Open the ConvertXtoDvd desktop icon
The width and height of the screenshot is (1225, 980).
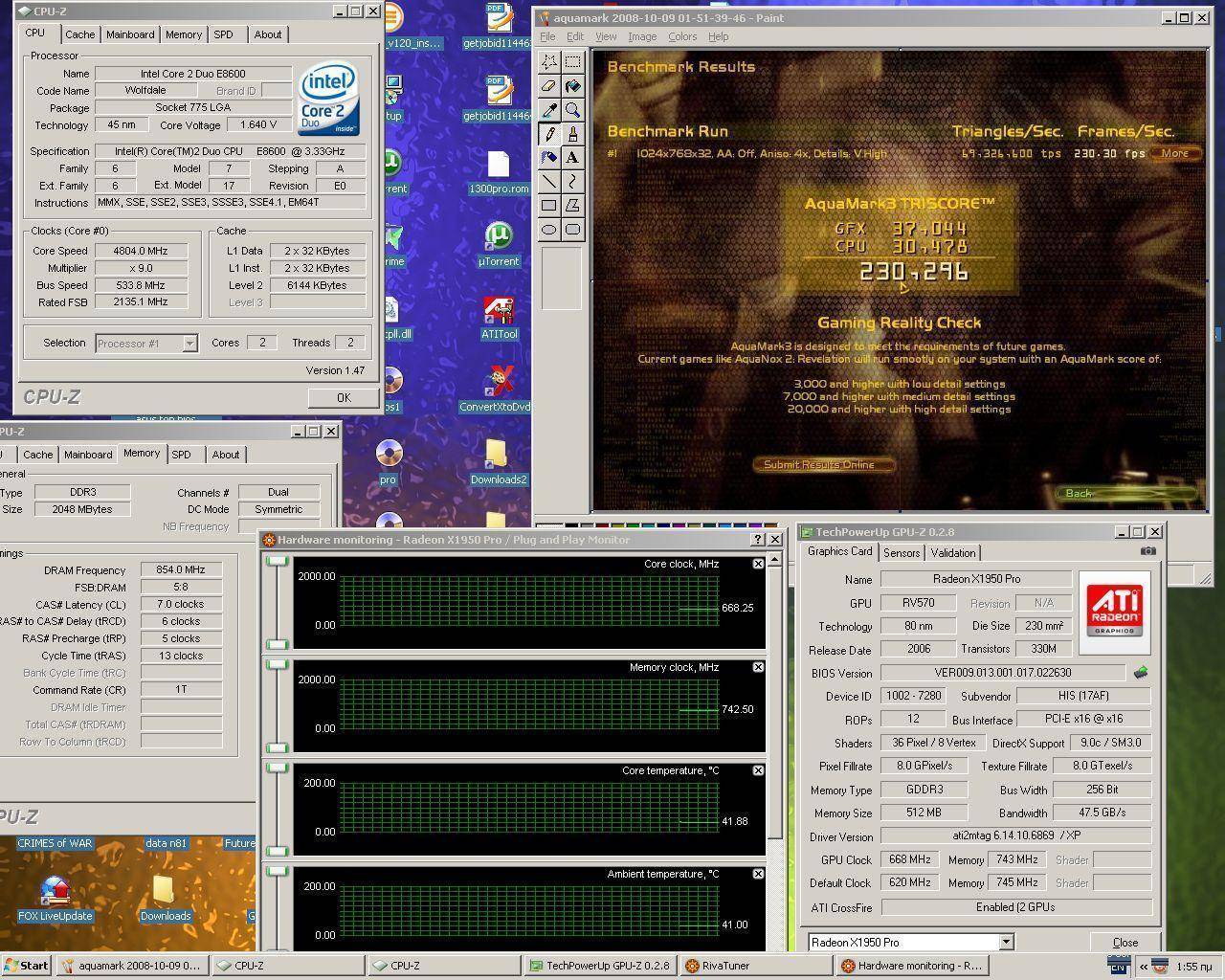pos(496,390)
